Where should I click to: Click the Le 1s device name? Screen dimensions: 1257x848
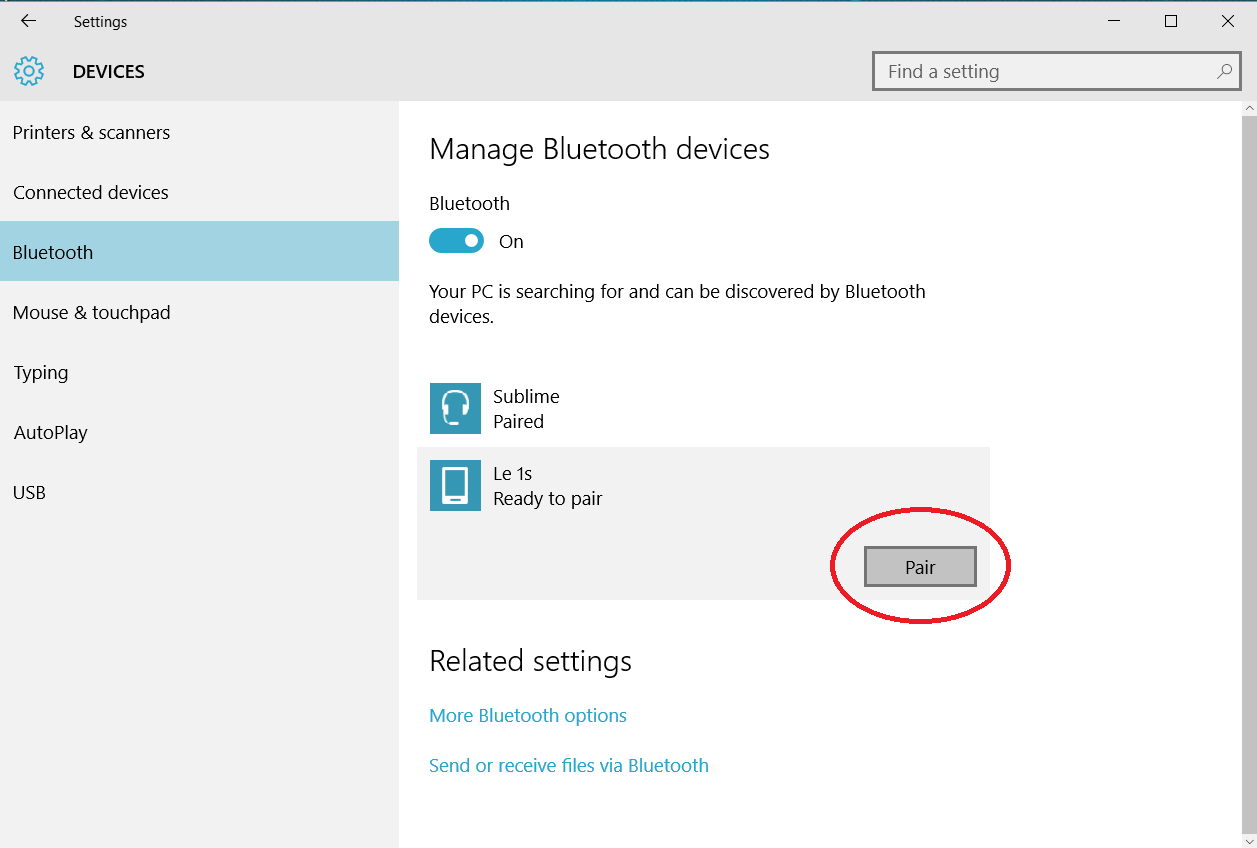[513, 474]
